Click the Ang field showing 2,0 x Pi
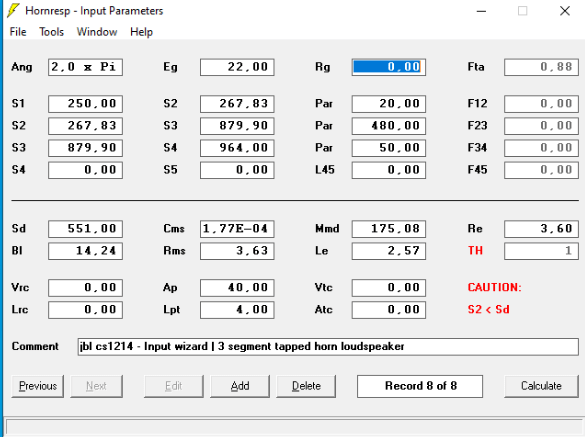Viewport: 585px width, 437px height. point(85,67)
